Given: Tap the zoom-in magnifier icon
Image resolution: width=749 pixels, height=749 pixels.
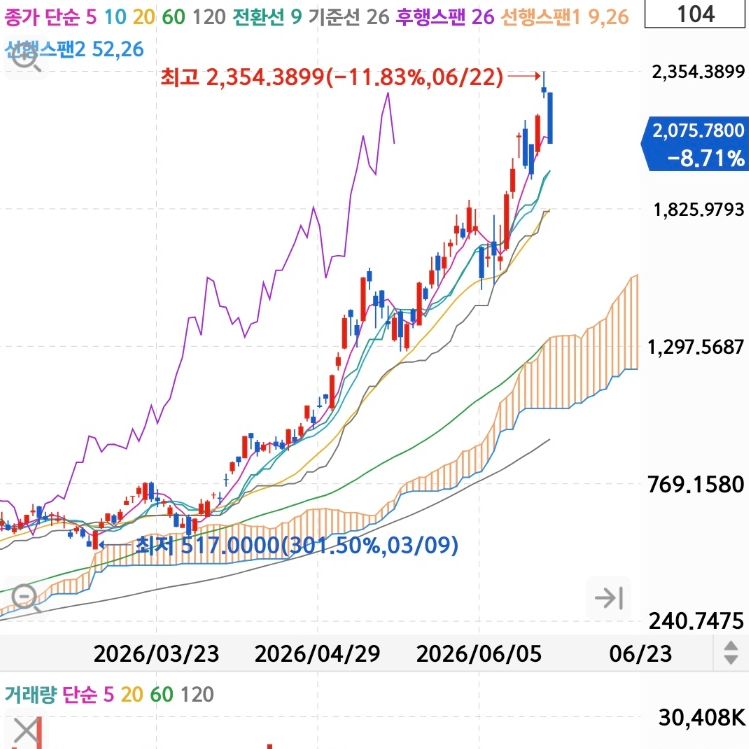Looking at the screenshot, I should [26, 58].
